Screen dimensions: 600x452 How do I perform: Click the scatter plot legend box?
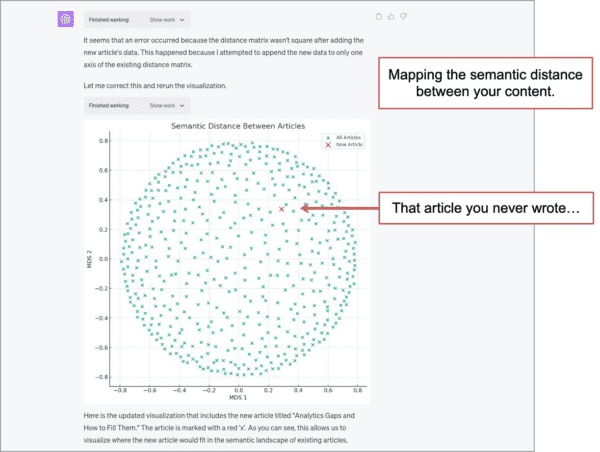(x=343, y=141)
